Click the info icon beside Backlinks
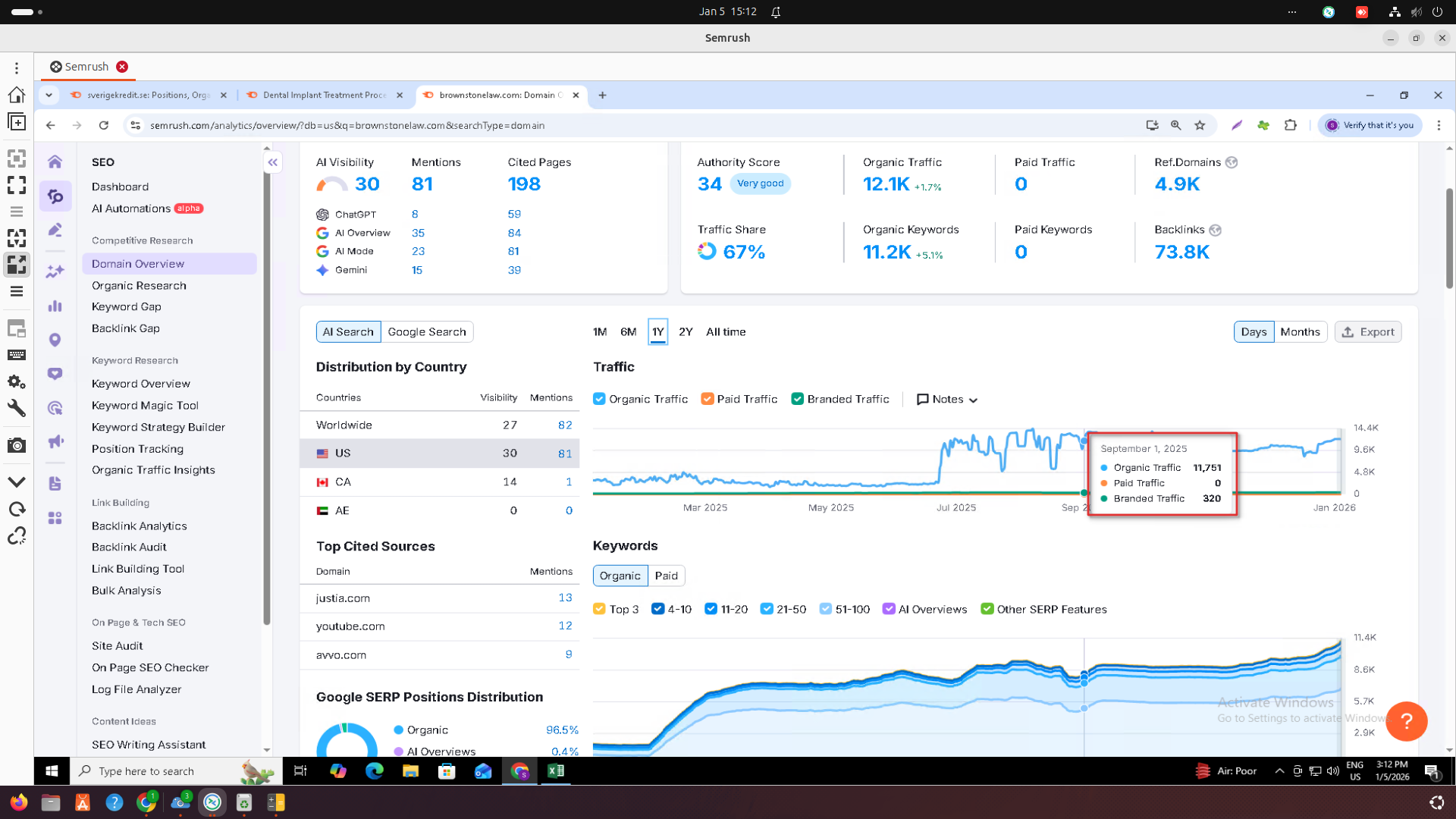The height and width of the screenshot is (819, 1456). (x=1215, y=230)
